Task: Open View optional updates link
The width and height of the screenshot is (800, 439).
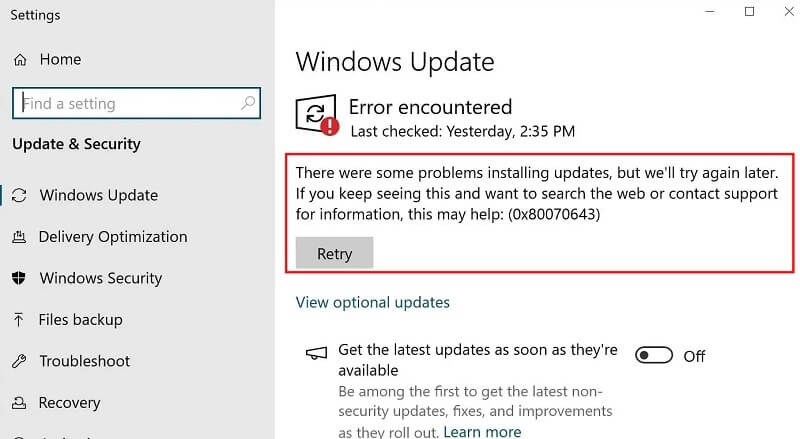Action: 373,302
